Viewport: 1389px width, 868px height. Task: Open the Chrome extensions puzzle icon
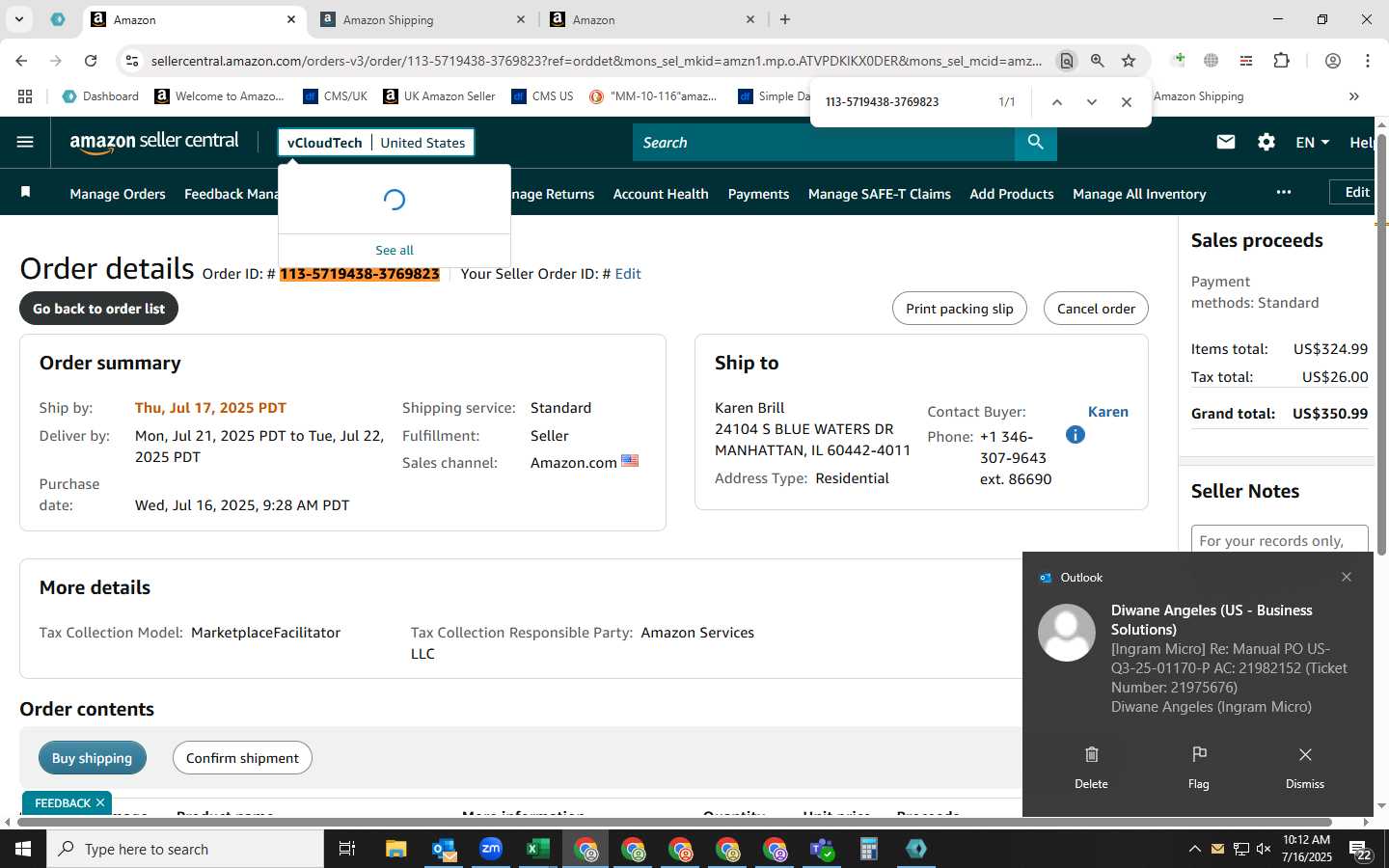click(1282, 61)
